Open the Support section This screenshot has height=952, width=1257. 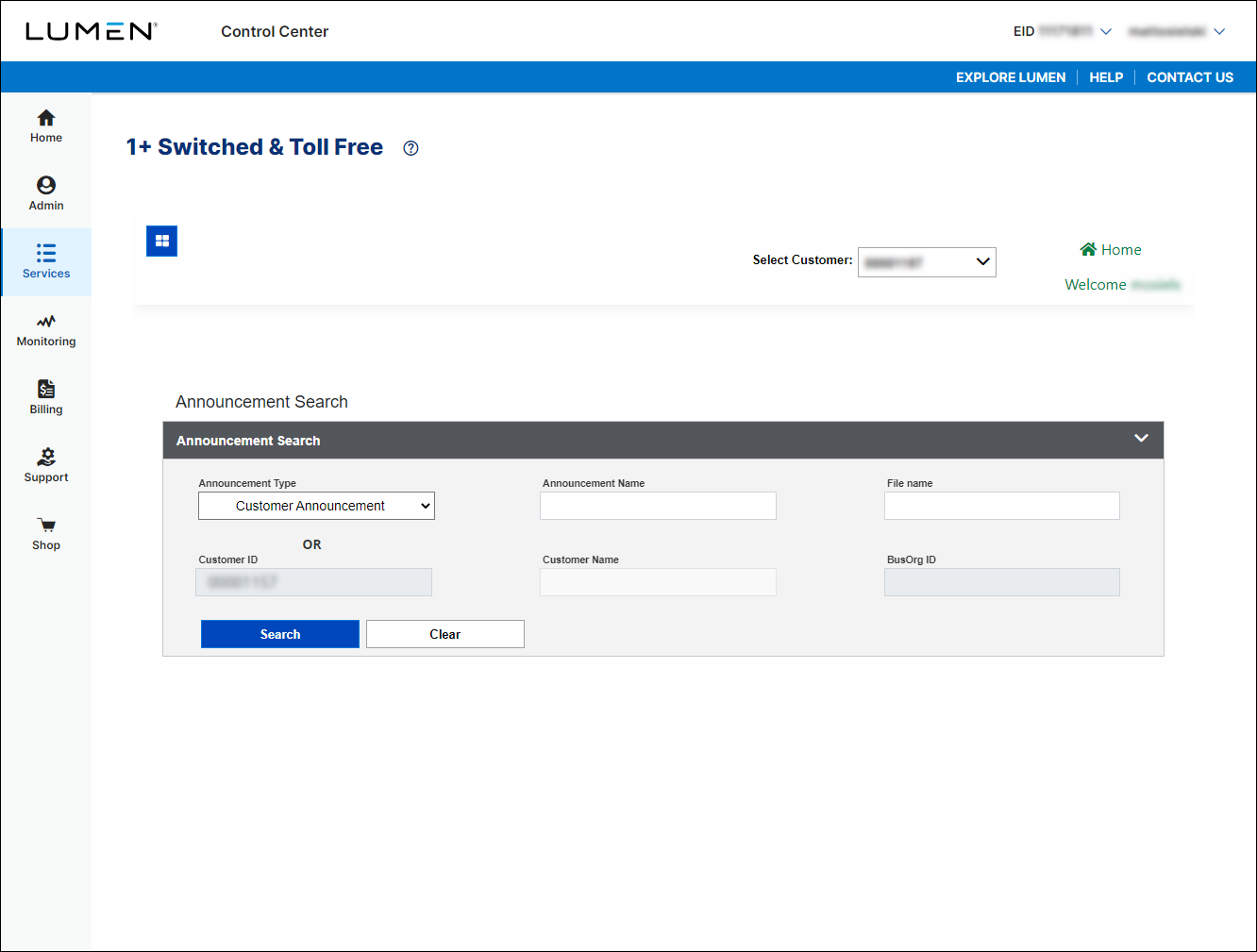tap(45, 464)
